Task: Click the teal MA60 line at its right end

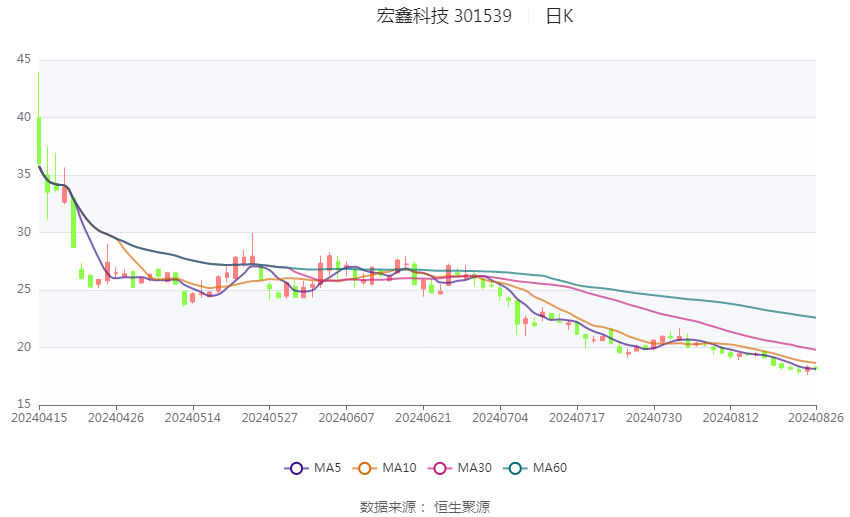Action: point(813,317)
